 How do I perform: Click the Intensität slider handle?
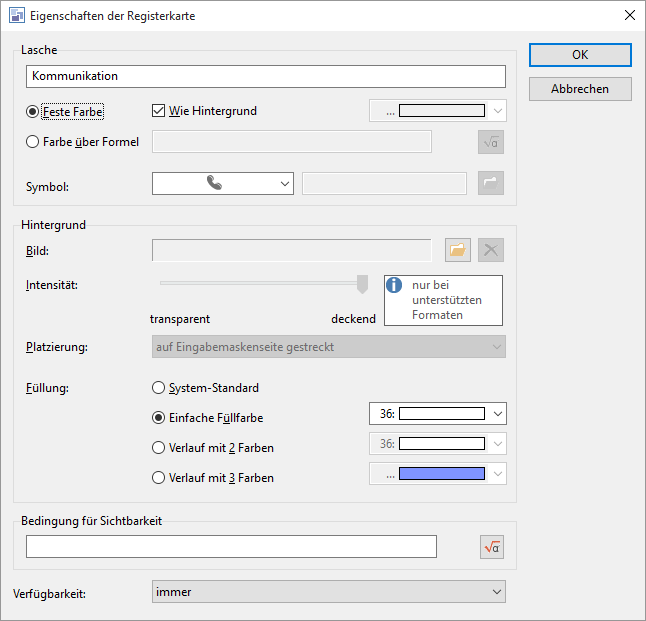tap(362, 285)
